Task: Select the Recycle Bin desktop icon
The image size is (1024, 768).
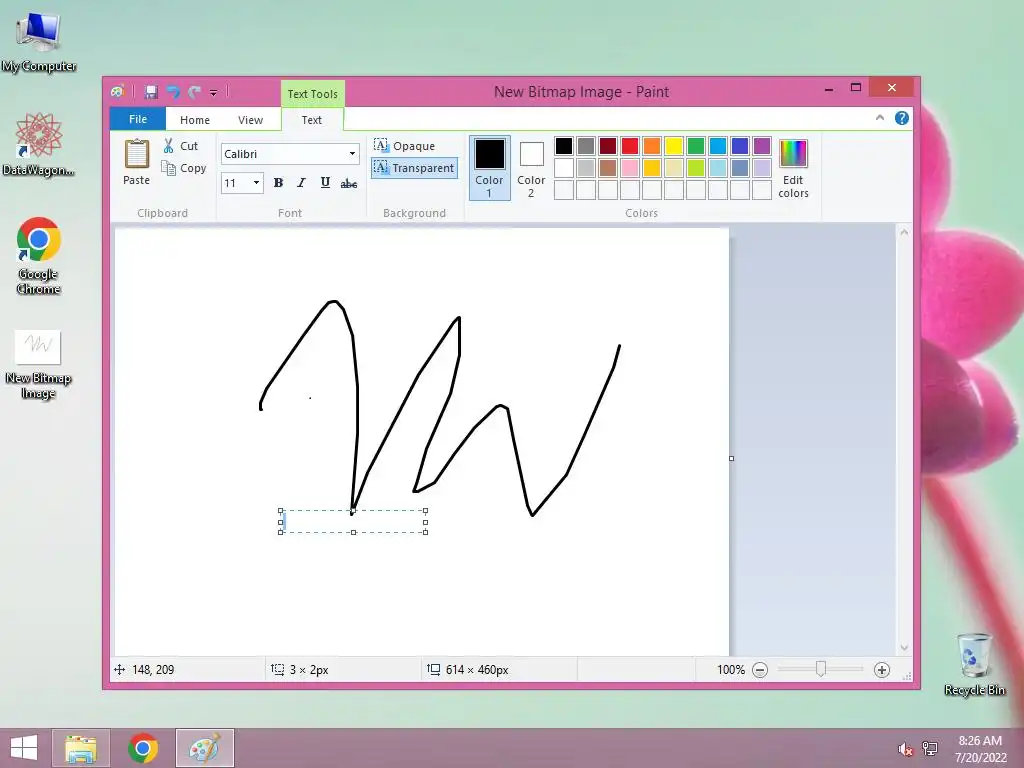Action: coord(974,664)
